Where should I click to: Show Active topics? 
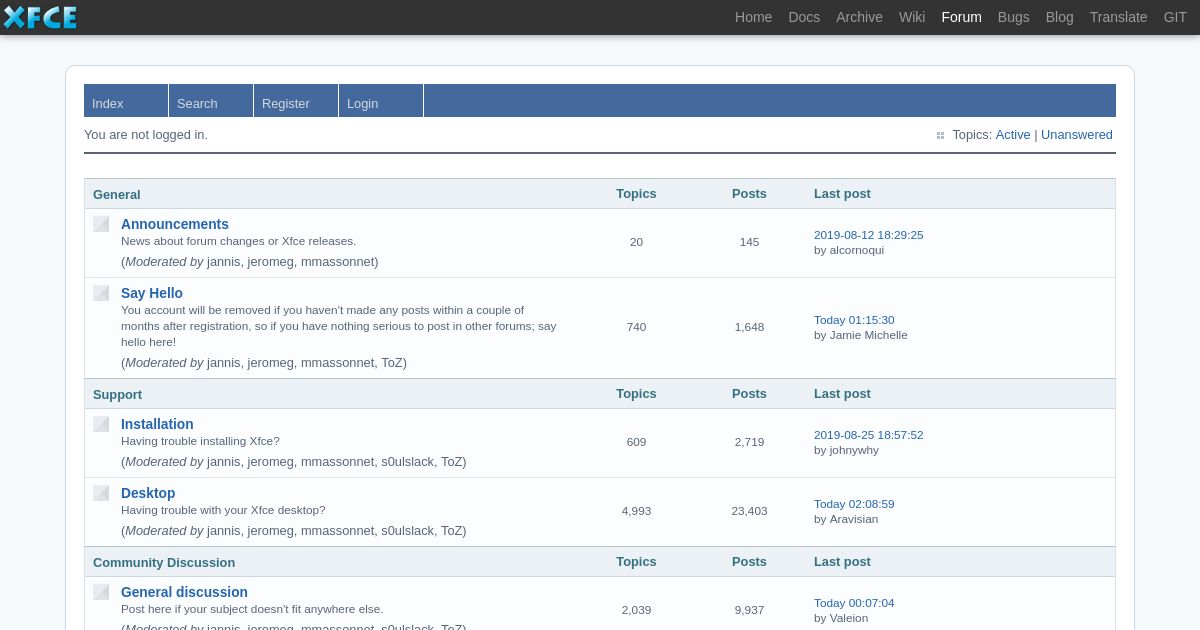pyautogui.click(x=1012, y=135)
